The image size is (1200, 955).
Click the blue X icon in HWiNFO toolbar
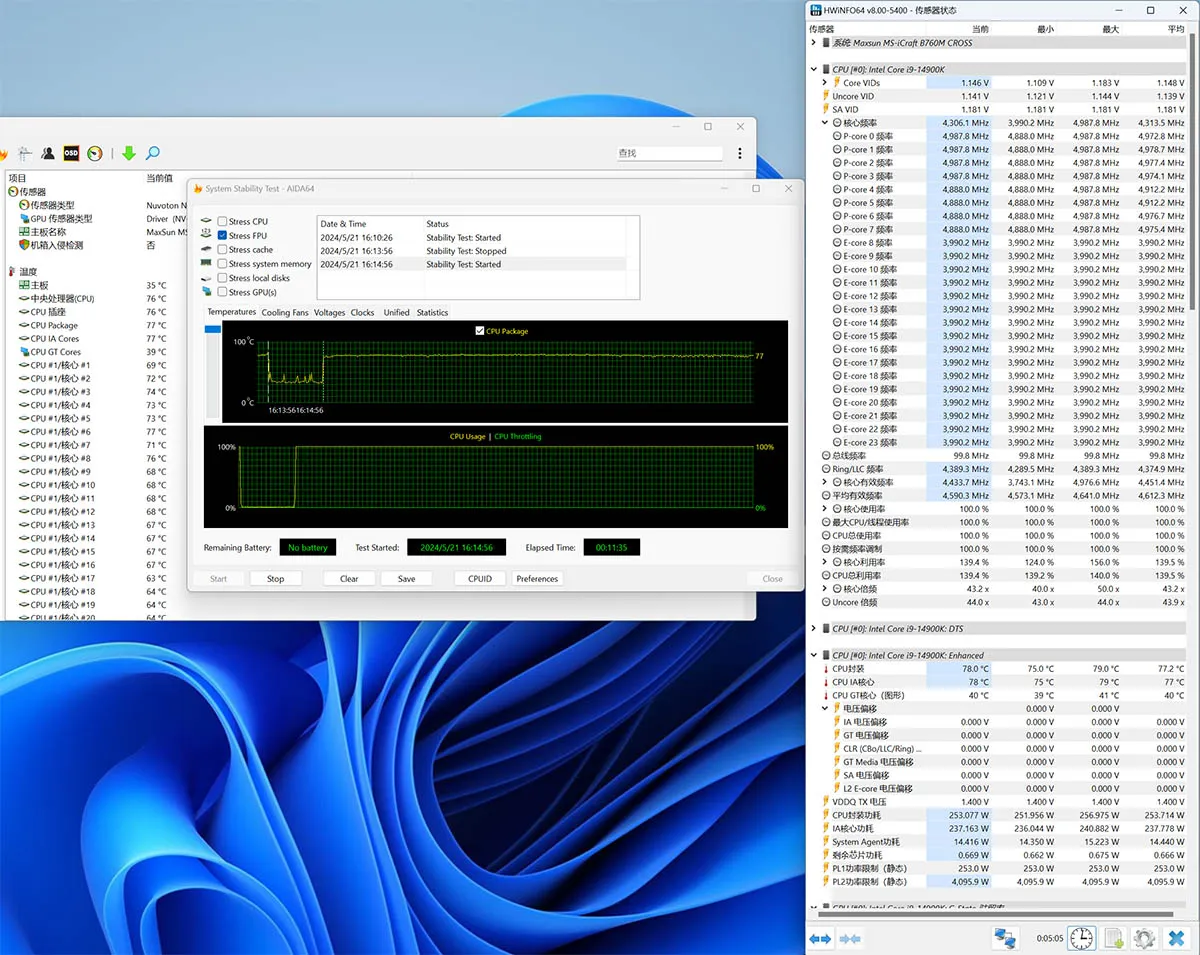[x=1176, y=938]
